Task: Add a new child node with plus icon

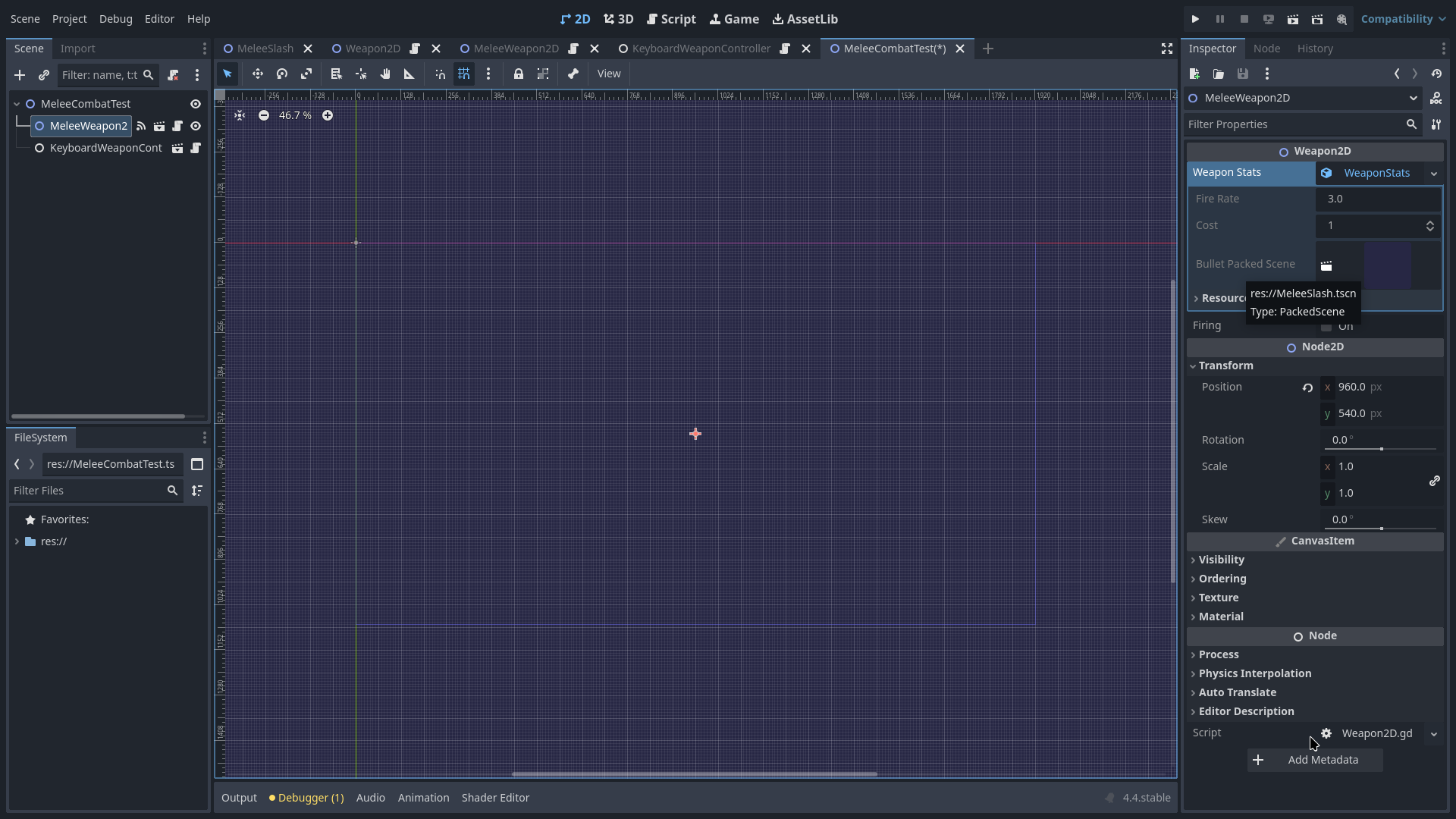Action: pyautogui.click(x=20, y=75)
